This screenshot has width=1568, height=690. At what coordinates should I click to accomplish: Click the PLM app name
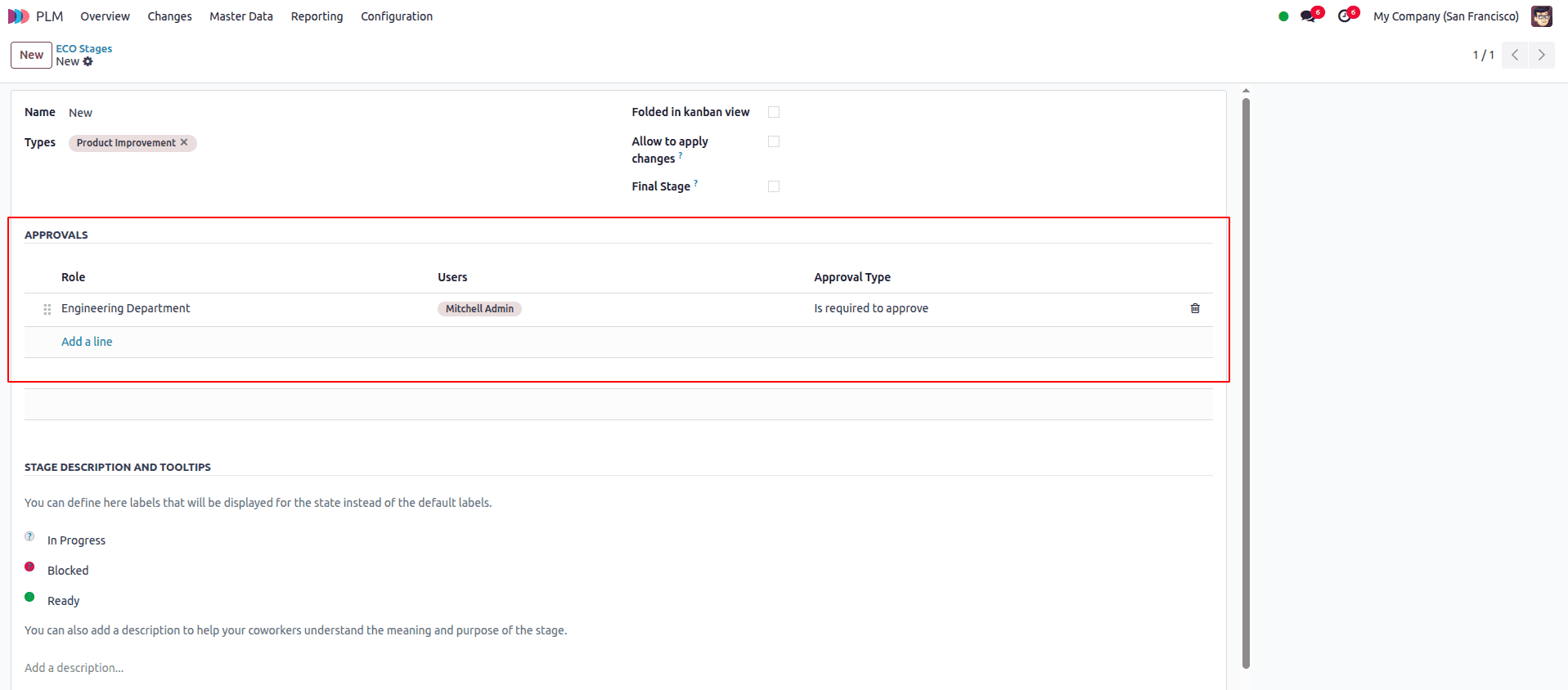click(x=49, y=16)
